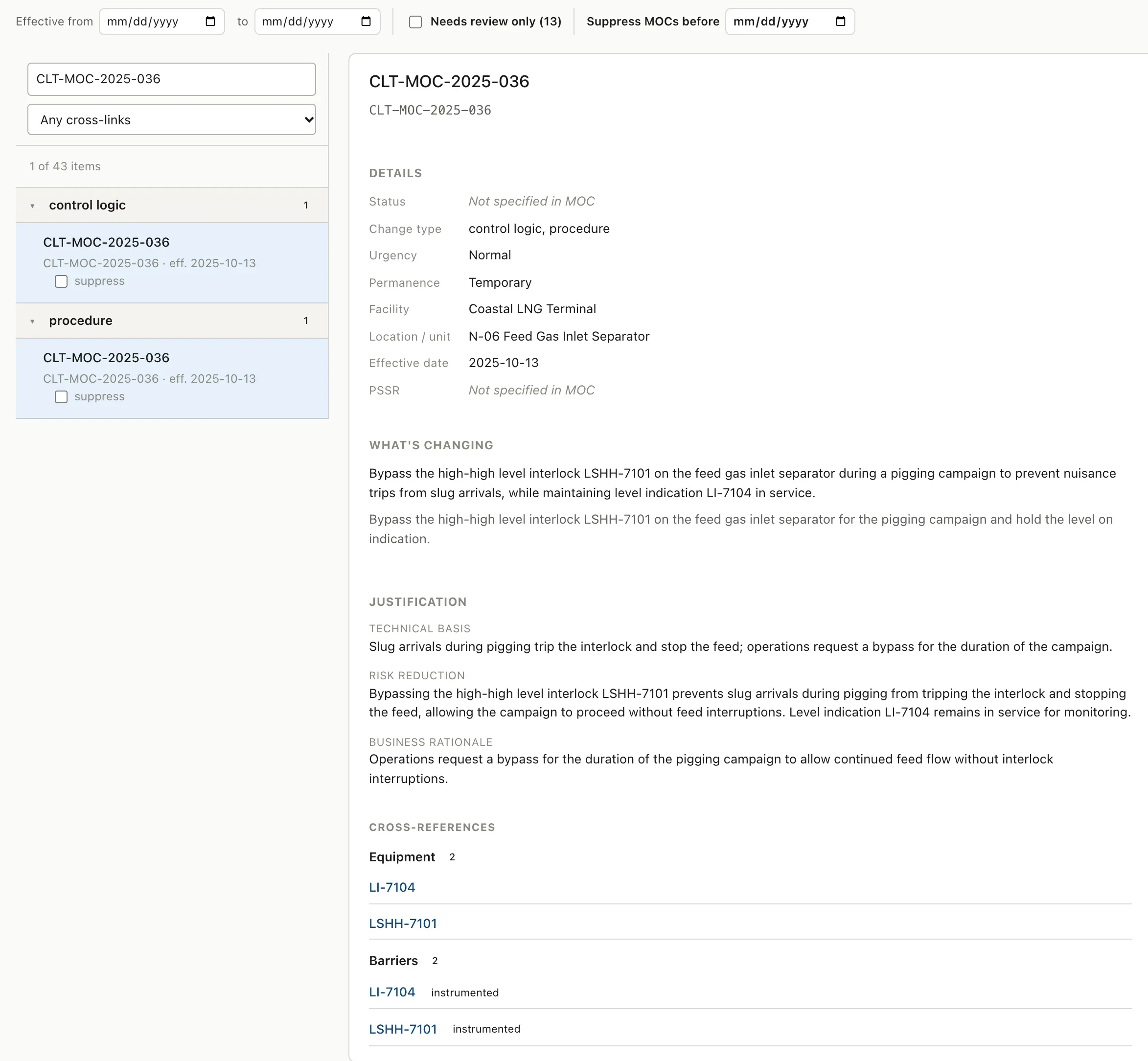Check suppress under procedure MOC item
Image resolution: width=1148 pixels, height=1061 pixels.
pos(61,397)
